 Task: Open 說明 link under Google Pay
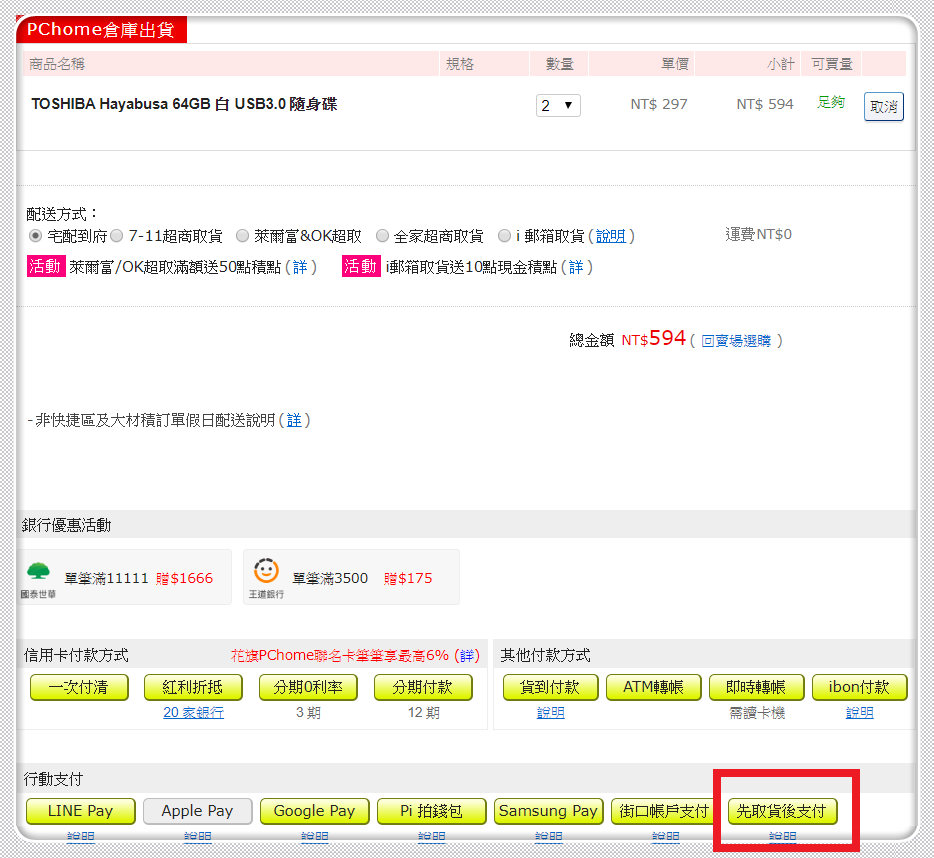315,836
